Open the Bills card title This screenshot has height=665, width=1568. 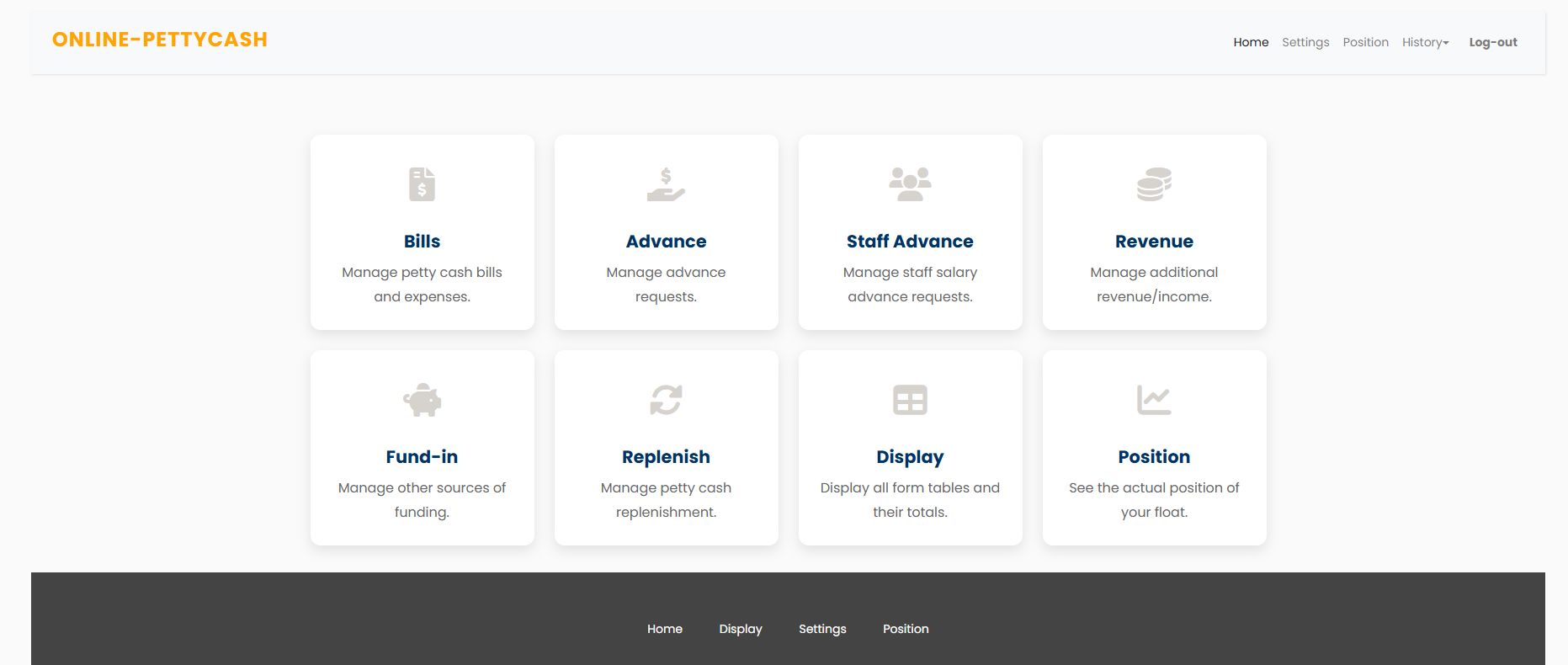pos(422,242)
